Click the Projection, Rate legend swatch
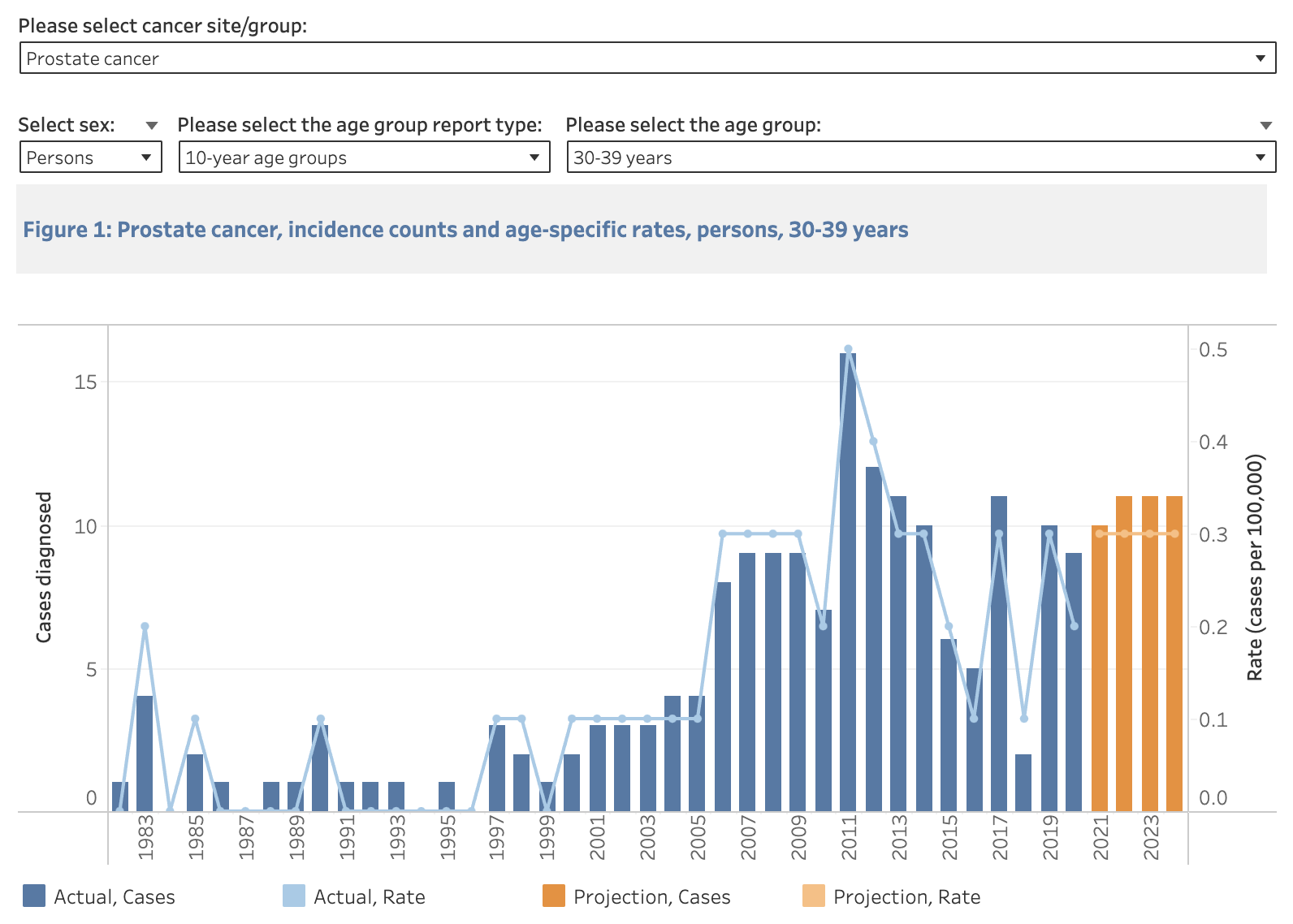Viewport: 1293px width, 924px height. 814,896
